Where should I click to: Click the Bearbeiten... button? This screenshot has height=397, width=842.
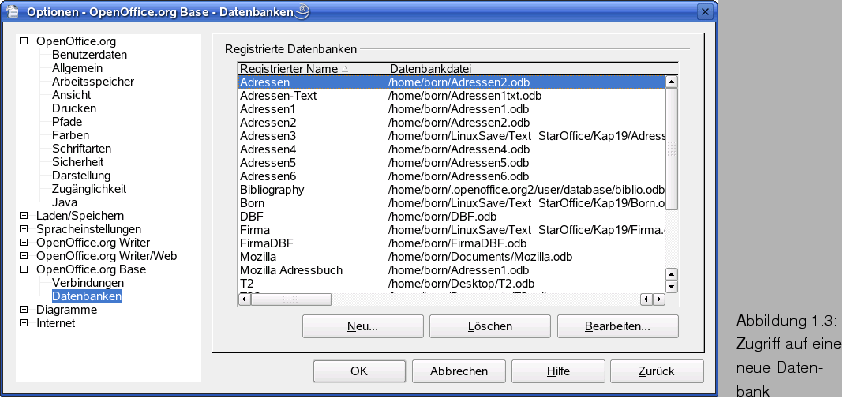point(618,326)
